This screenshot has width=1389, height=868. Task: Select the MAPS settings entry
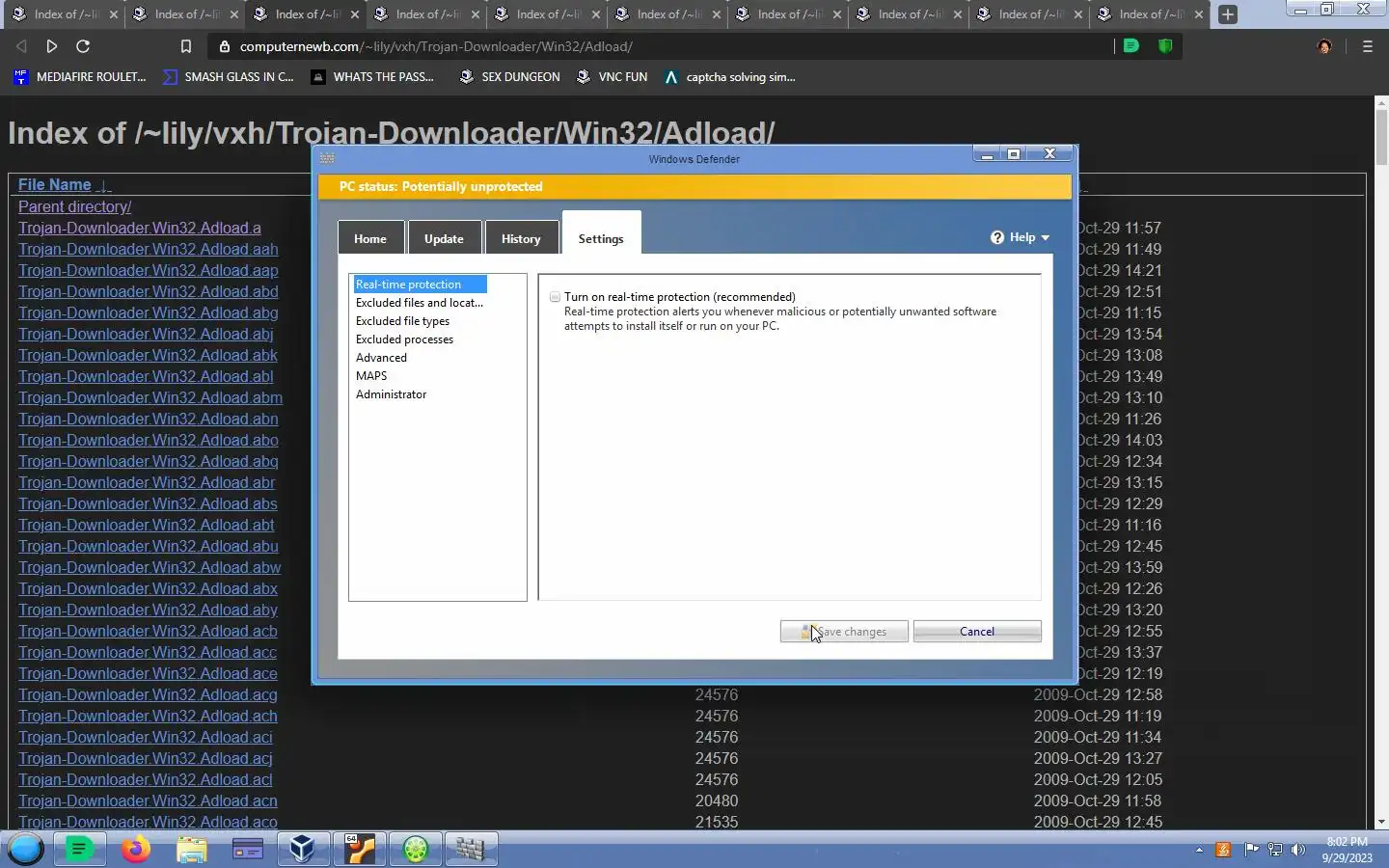[x=371, y=376]
